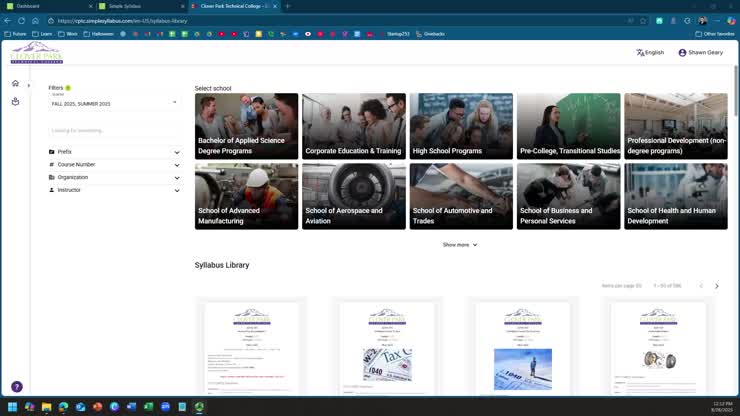Open Outlook from the taskbar
This screenshot has height=416, width=740.
(80, 407)
